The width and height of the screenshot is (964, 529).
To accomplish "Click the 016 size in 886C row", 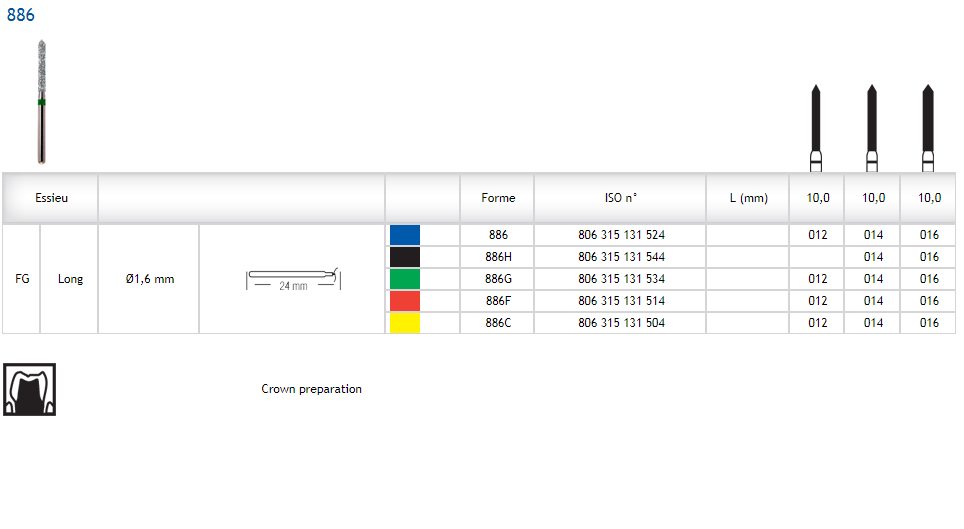I will (x=928, y=323).
